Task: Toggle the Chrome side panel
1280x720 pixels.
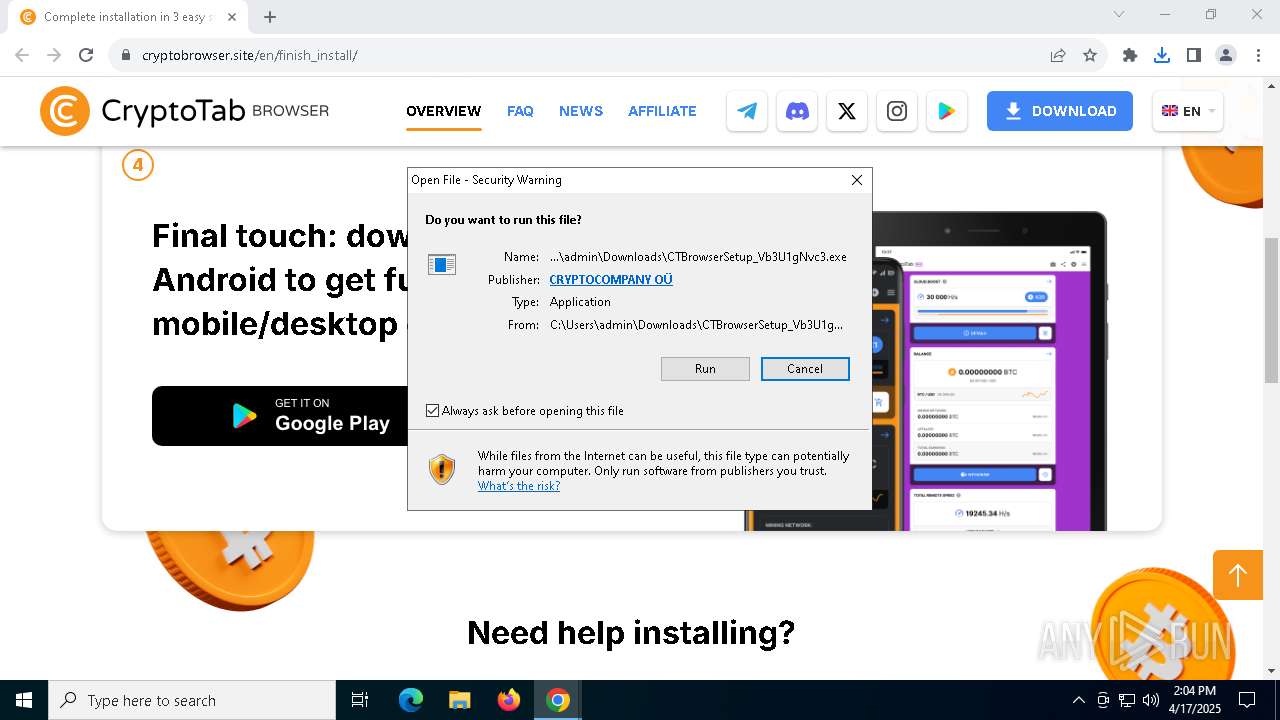Action: tap(1194, 55)
